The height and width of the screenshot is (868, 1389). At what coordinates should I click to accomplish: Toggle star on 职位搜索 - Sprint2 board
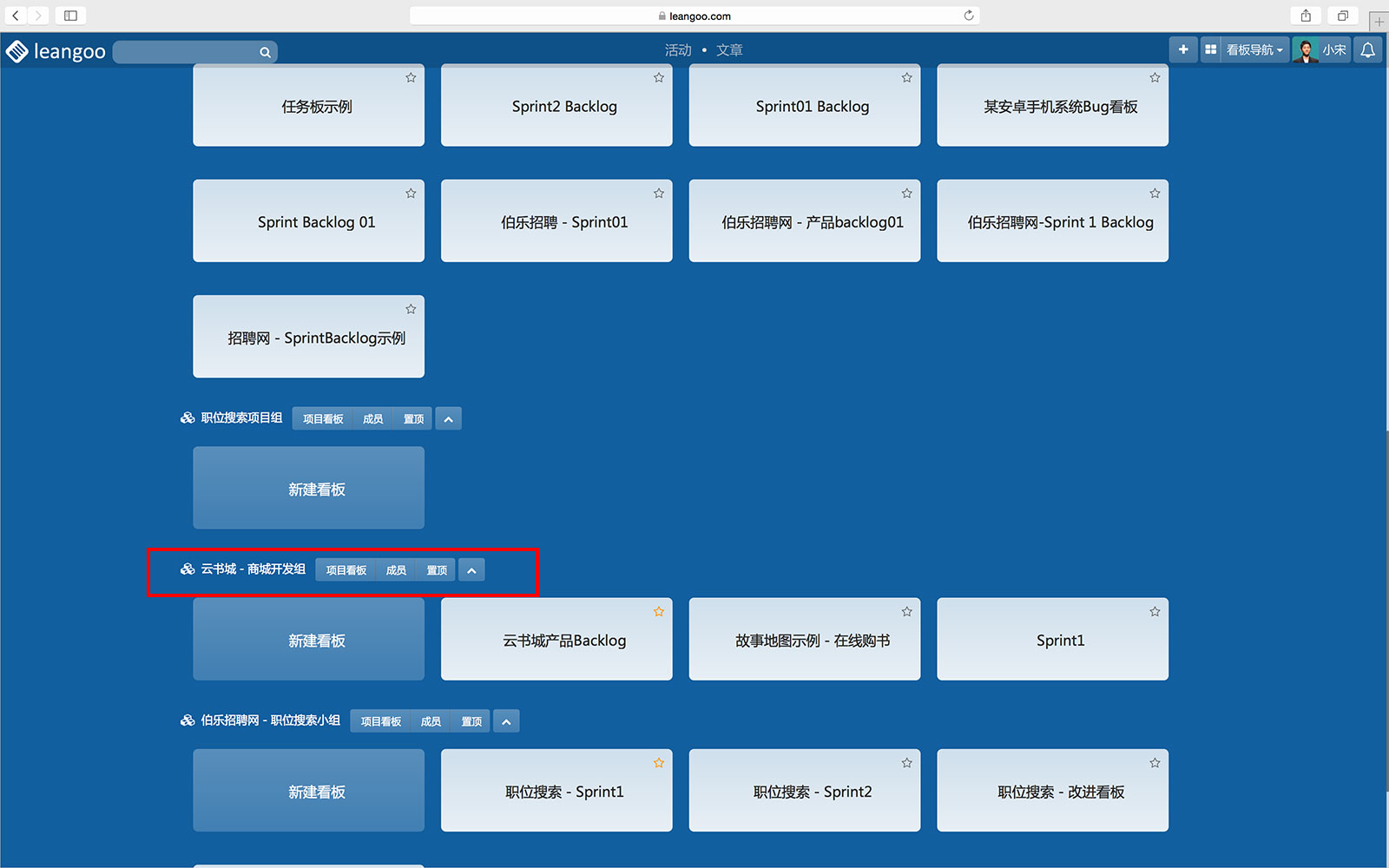coord(906,763)
